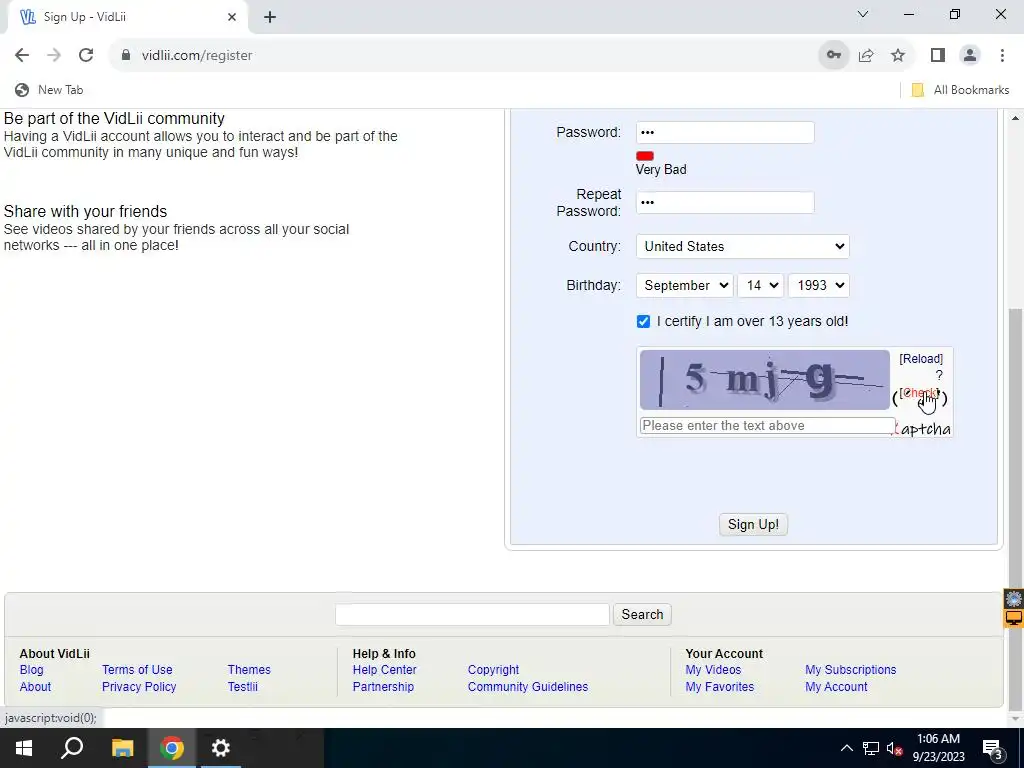Click the captcha image

[x=765, y=380]
